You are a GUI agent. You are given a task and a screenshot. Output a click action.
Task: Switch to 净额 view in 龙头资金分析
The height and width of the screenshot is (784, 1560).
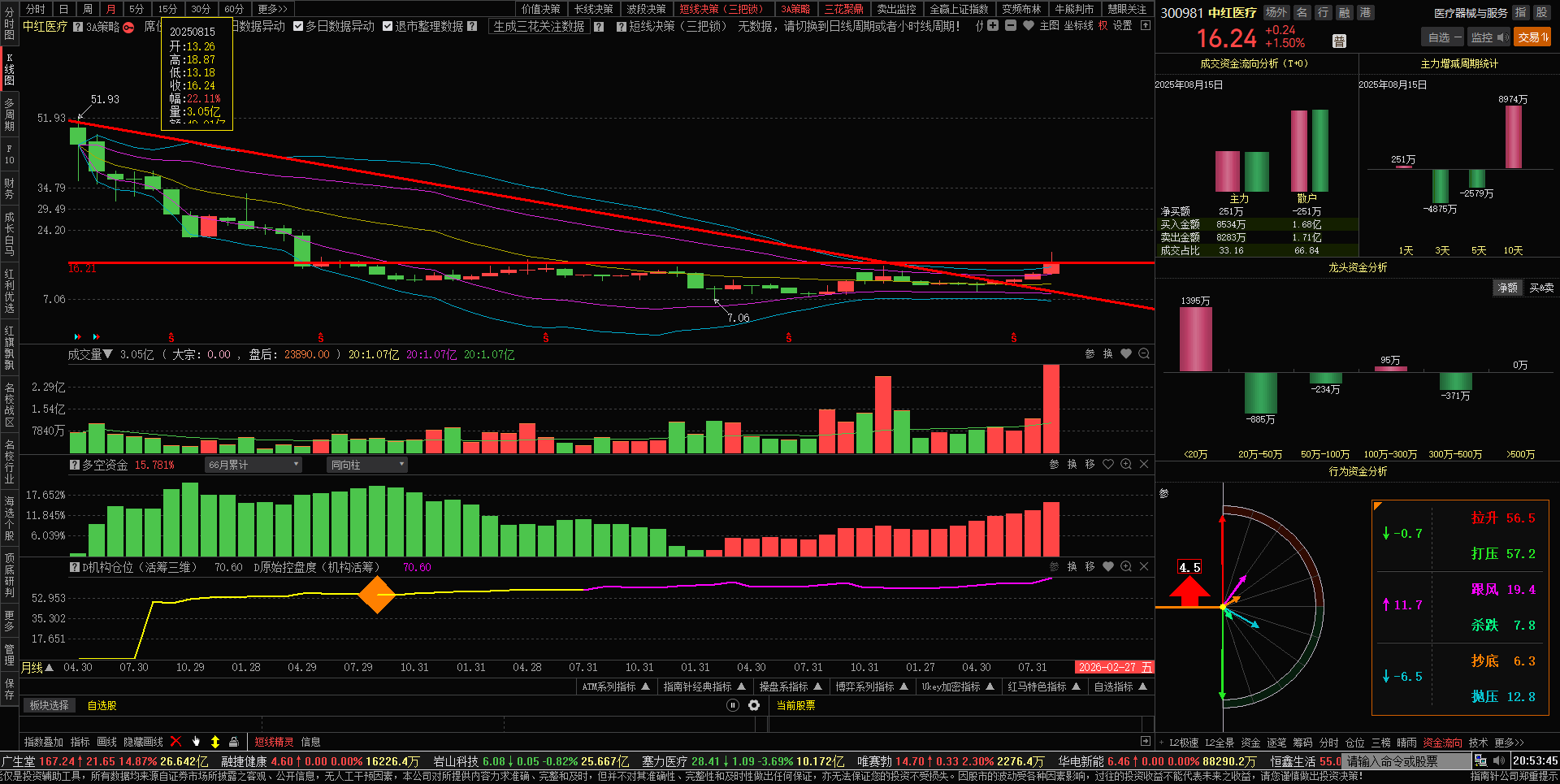1508,288
